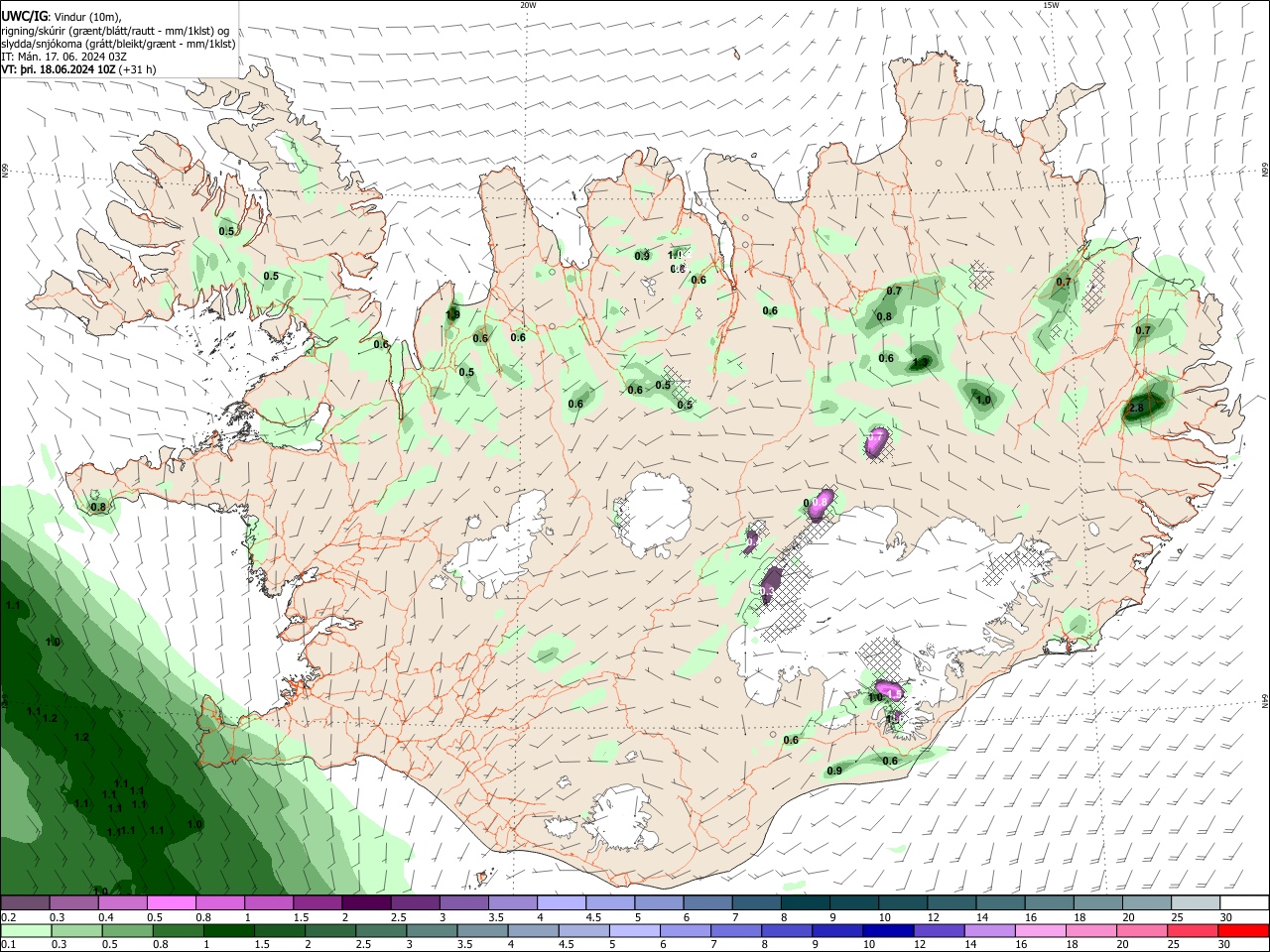Click upper legend swatch between 14 and 16
The image size is (1270, 952).
[x=1001, y=902]
